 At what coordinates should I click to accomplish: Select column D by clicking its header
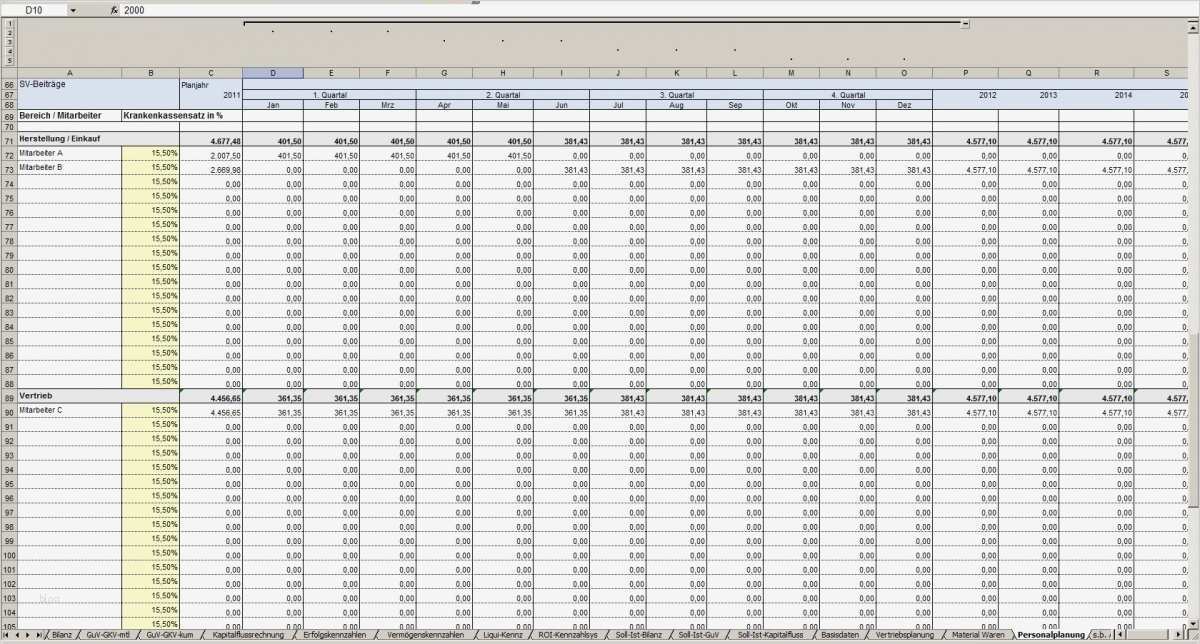coord(273,72)
